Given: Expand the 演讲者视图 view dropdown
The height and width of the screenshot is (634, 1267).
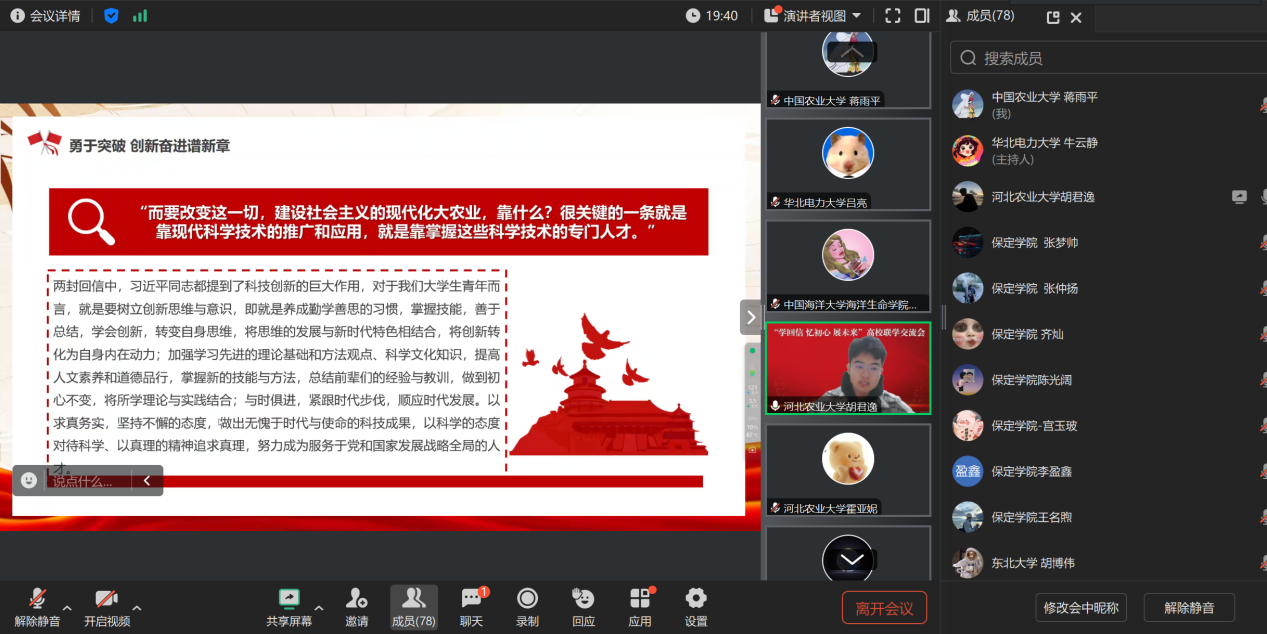Looking at the screenshot, I should [x=812, y=16].
